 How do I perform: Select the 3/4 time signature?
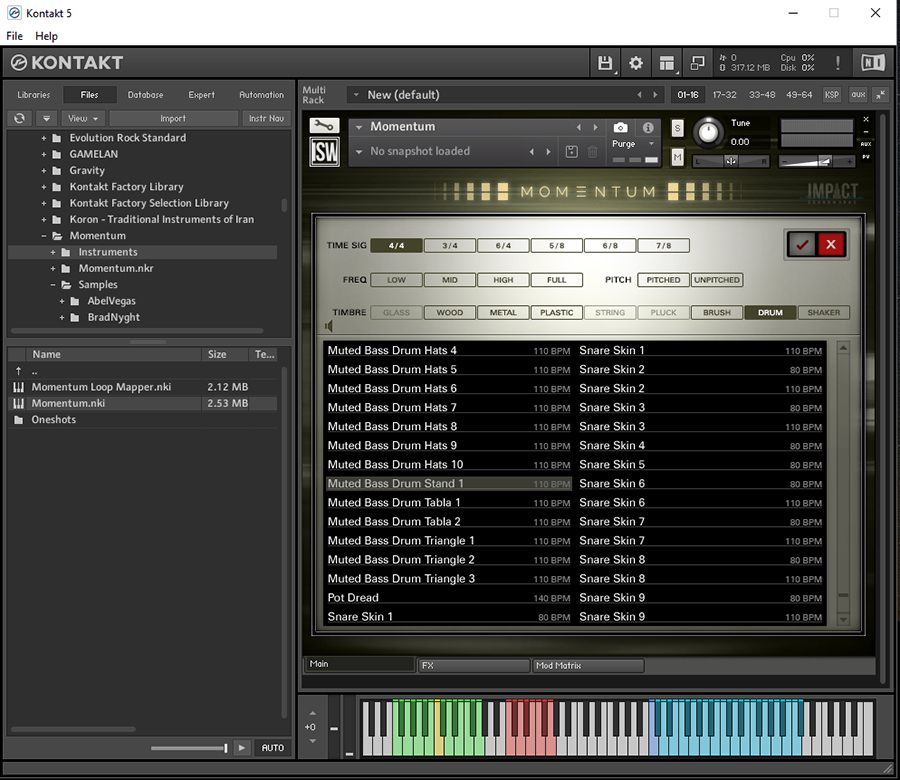tap(449, 246)
